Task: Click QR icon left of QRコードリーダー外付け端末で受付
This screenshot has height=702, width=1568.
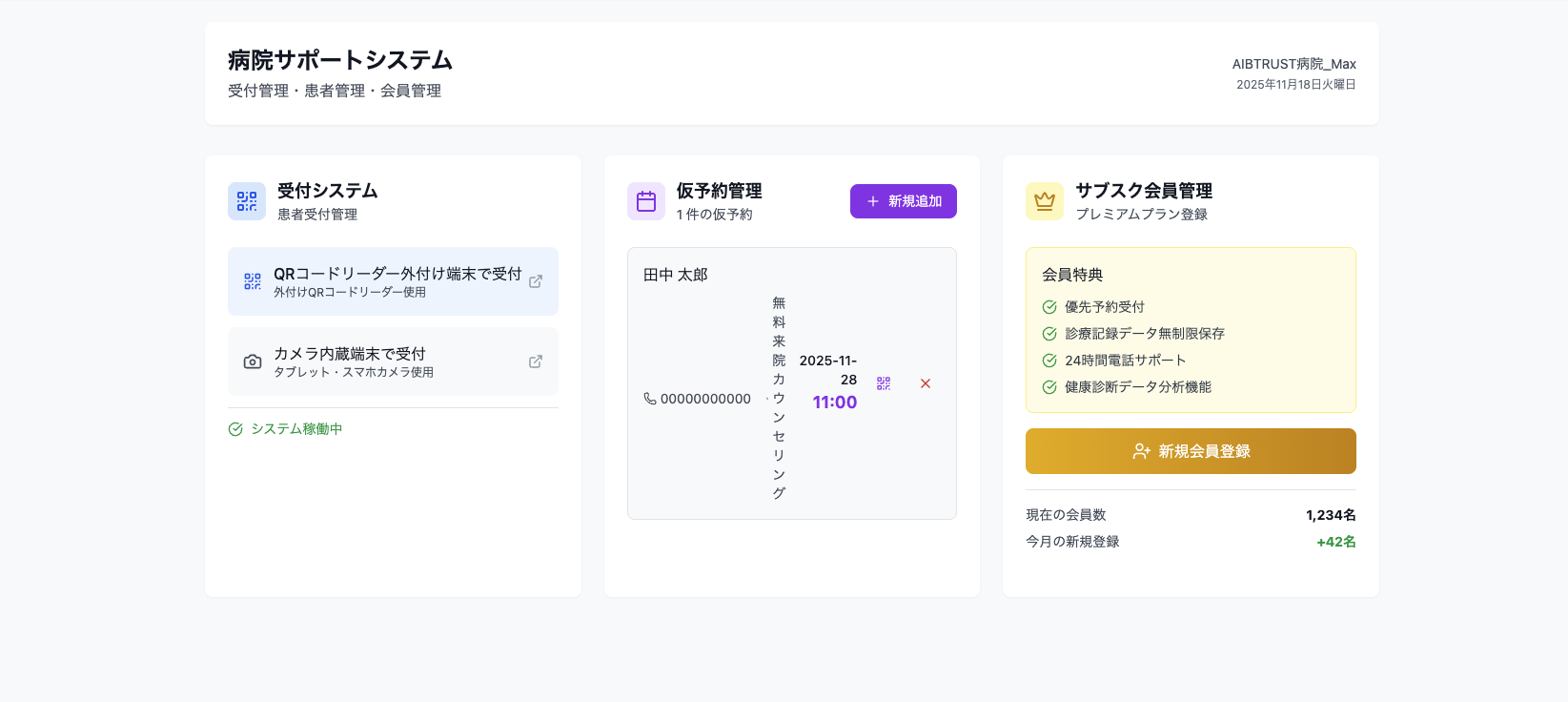Action: click(x=253, y=281)
